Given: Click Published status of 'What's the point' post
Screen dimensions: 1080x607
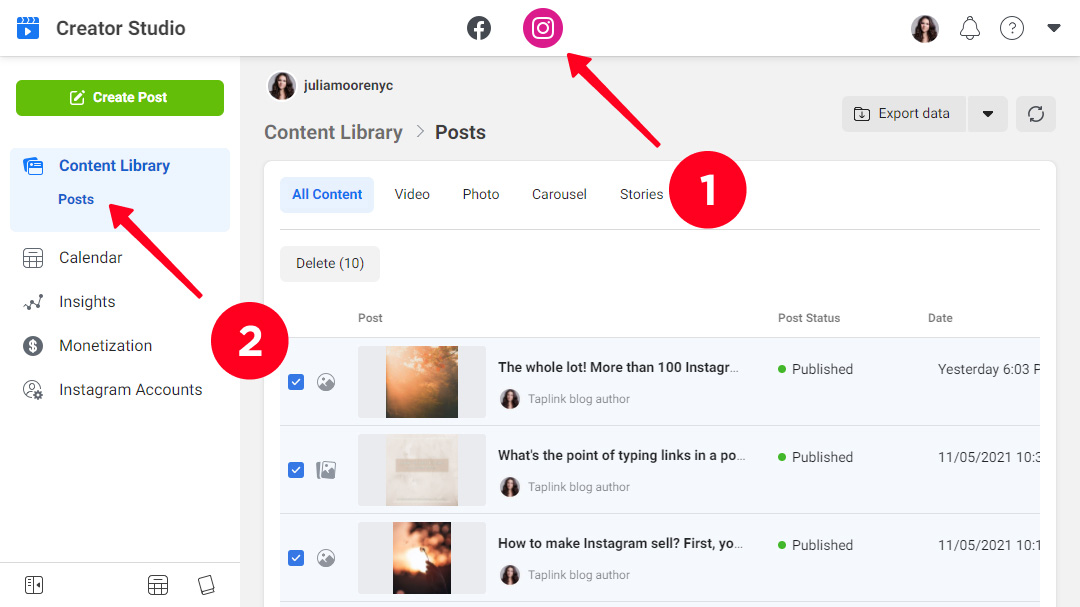Looking at the screenshot, I should 816,457.
